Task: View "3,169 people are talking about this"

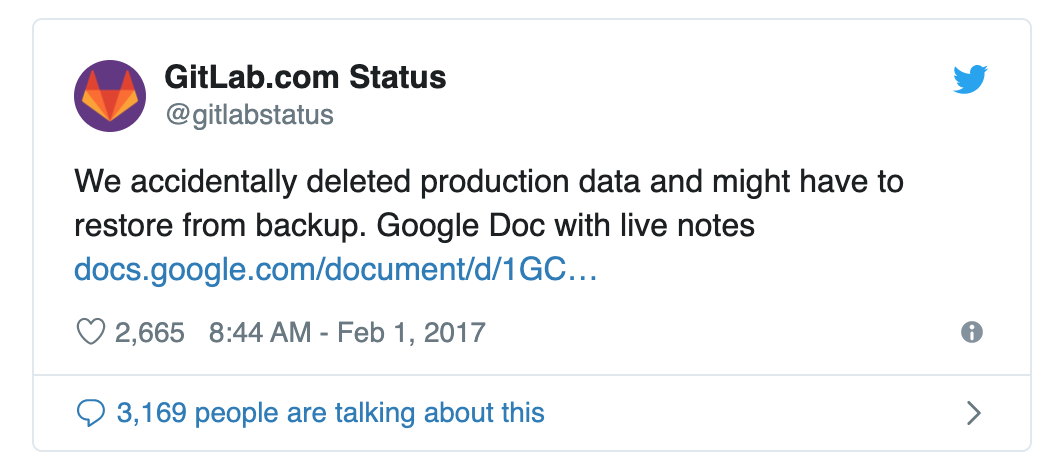Action: click(331, 413)
